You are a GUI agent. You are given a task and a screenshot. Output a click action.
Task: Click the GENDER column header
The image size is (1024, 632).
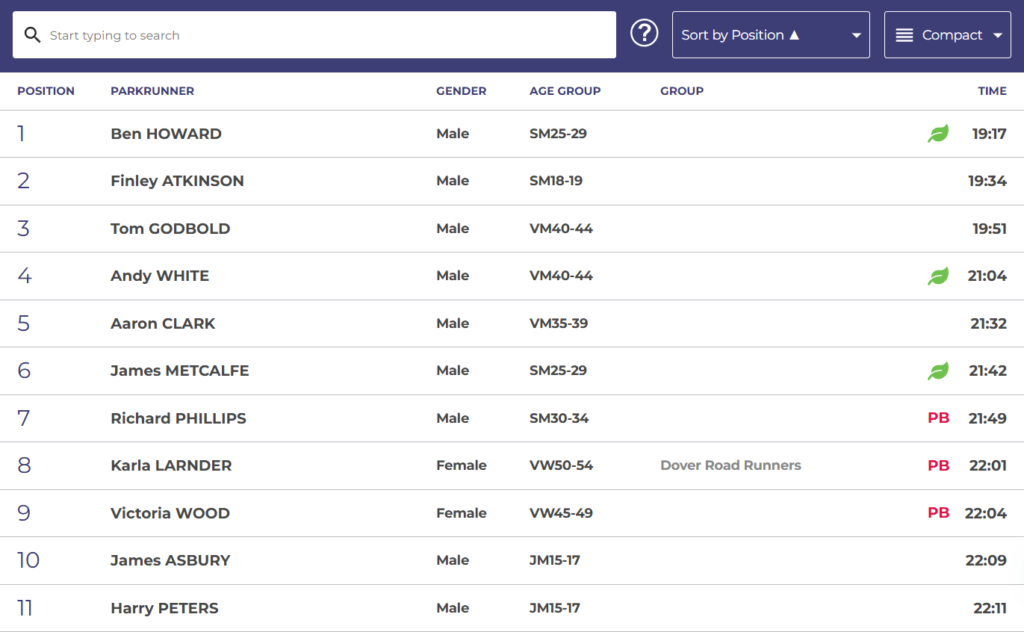[461, 91]
